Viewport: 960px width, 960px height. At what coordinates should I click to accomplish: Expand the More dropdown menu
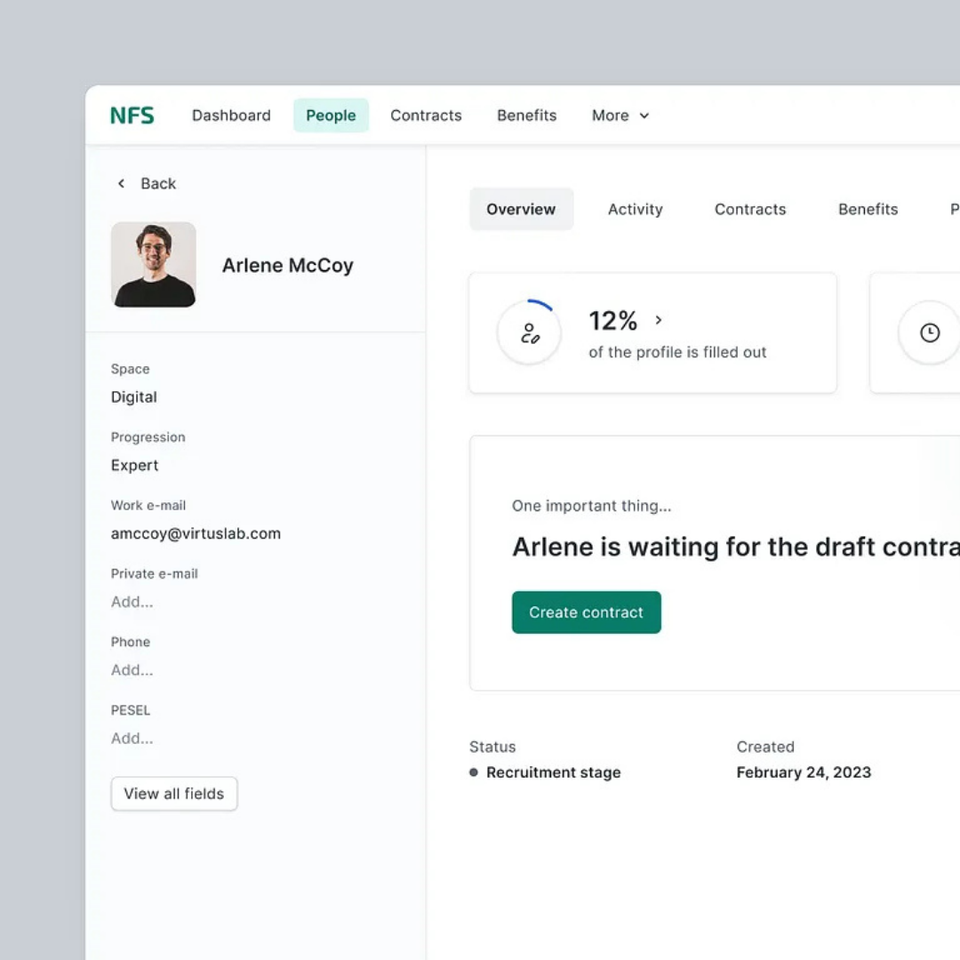pyautogui.click(x=620, y=115)
